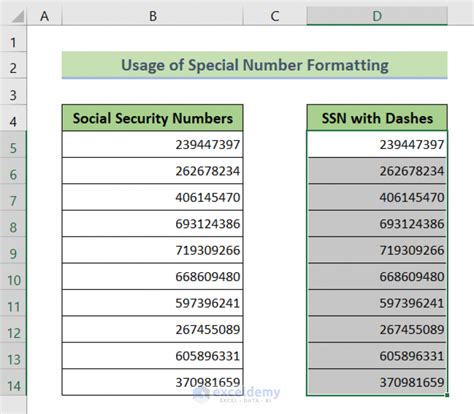Select cell B11 containing 597396241

point(153,303)
